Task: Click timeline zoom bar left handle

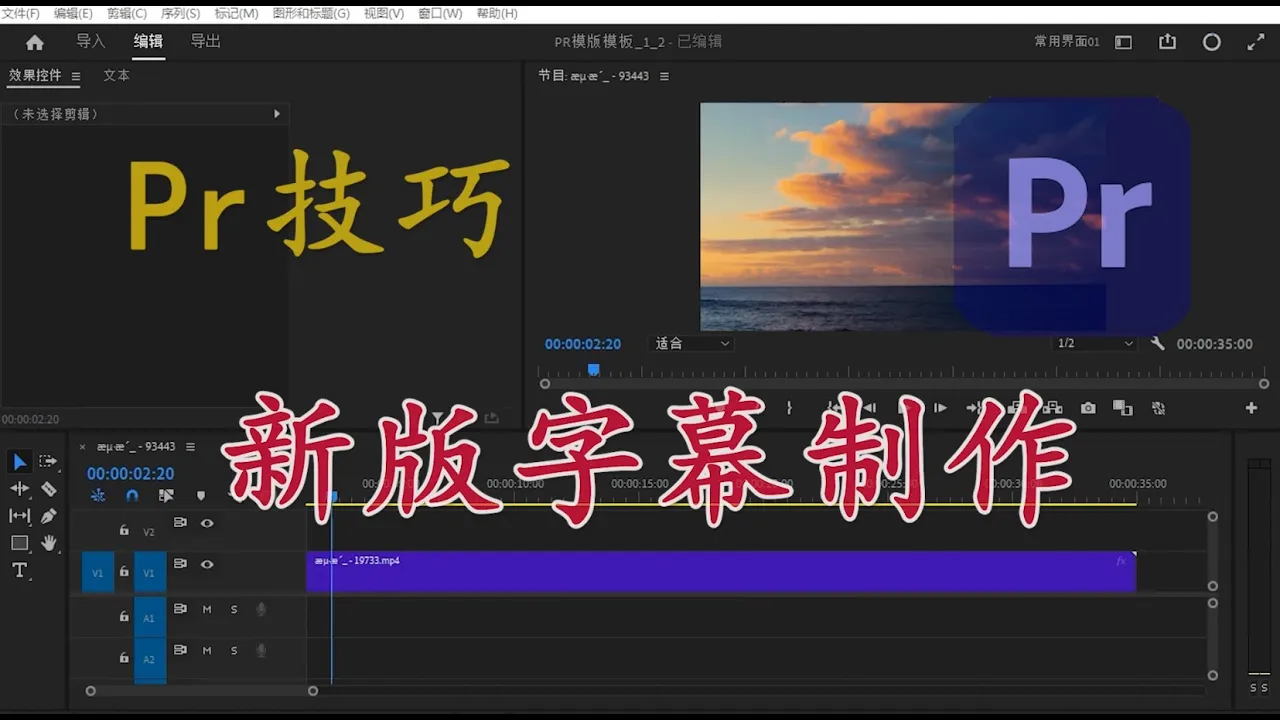Action: (91, 690)
